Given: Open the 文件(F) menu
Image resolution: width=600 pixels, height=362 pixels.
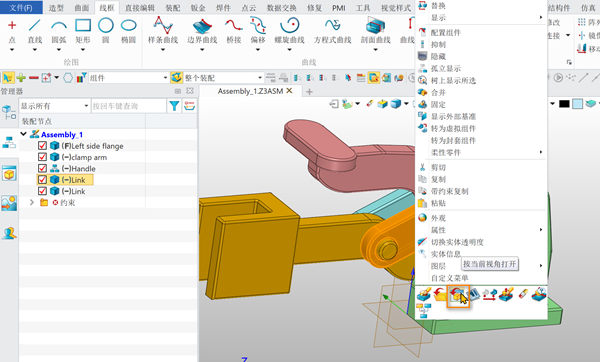Looking at the screenshot, I should 21,7.
